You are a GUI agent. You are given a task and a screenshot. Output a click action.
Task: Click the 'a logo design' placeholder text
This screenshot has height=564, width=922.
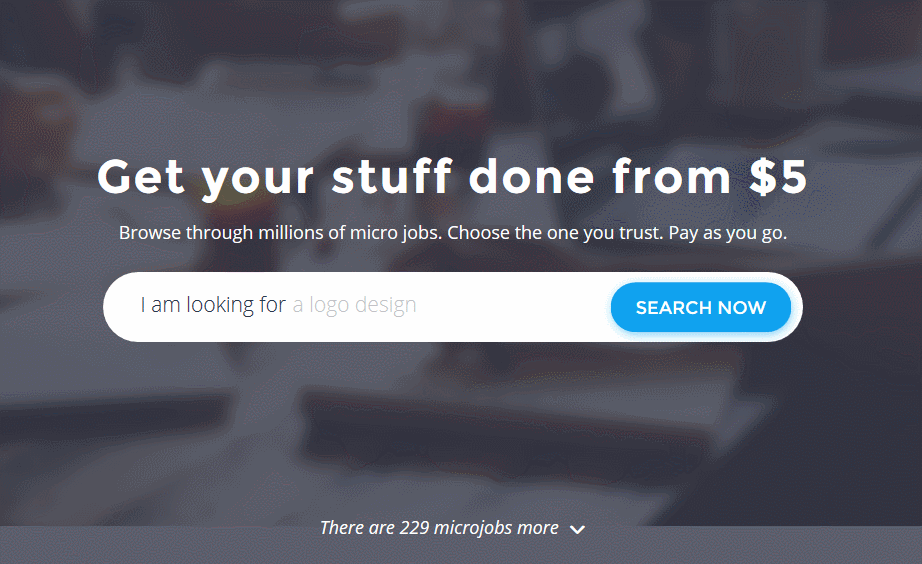click(x=355, y=305)
